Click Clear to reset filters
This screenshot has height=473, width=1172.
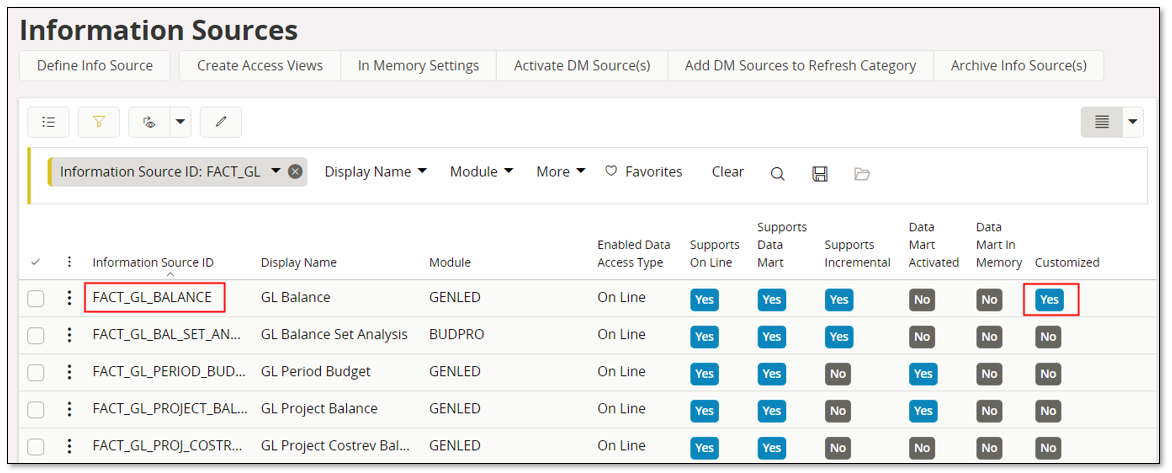[727, 172]
